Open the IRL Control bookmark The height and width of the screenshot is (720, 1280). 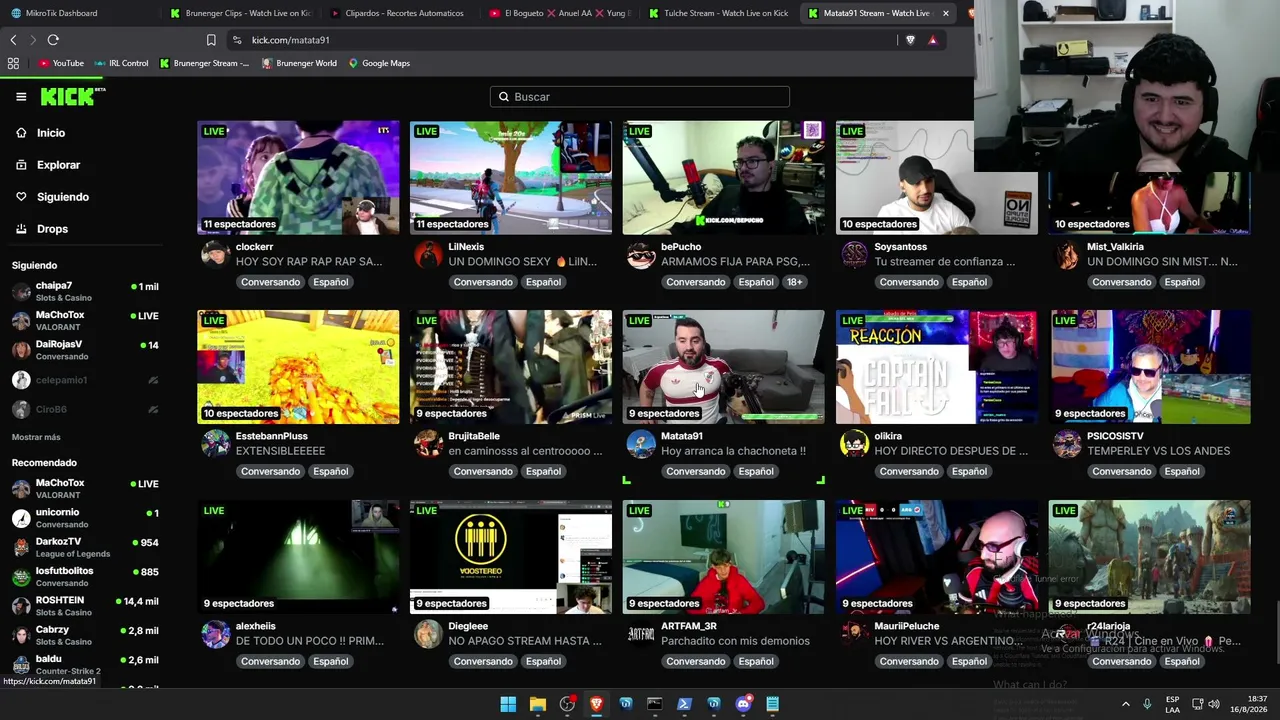pos(121,63)
